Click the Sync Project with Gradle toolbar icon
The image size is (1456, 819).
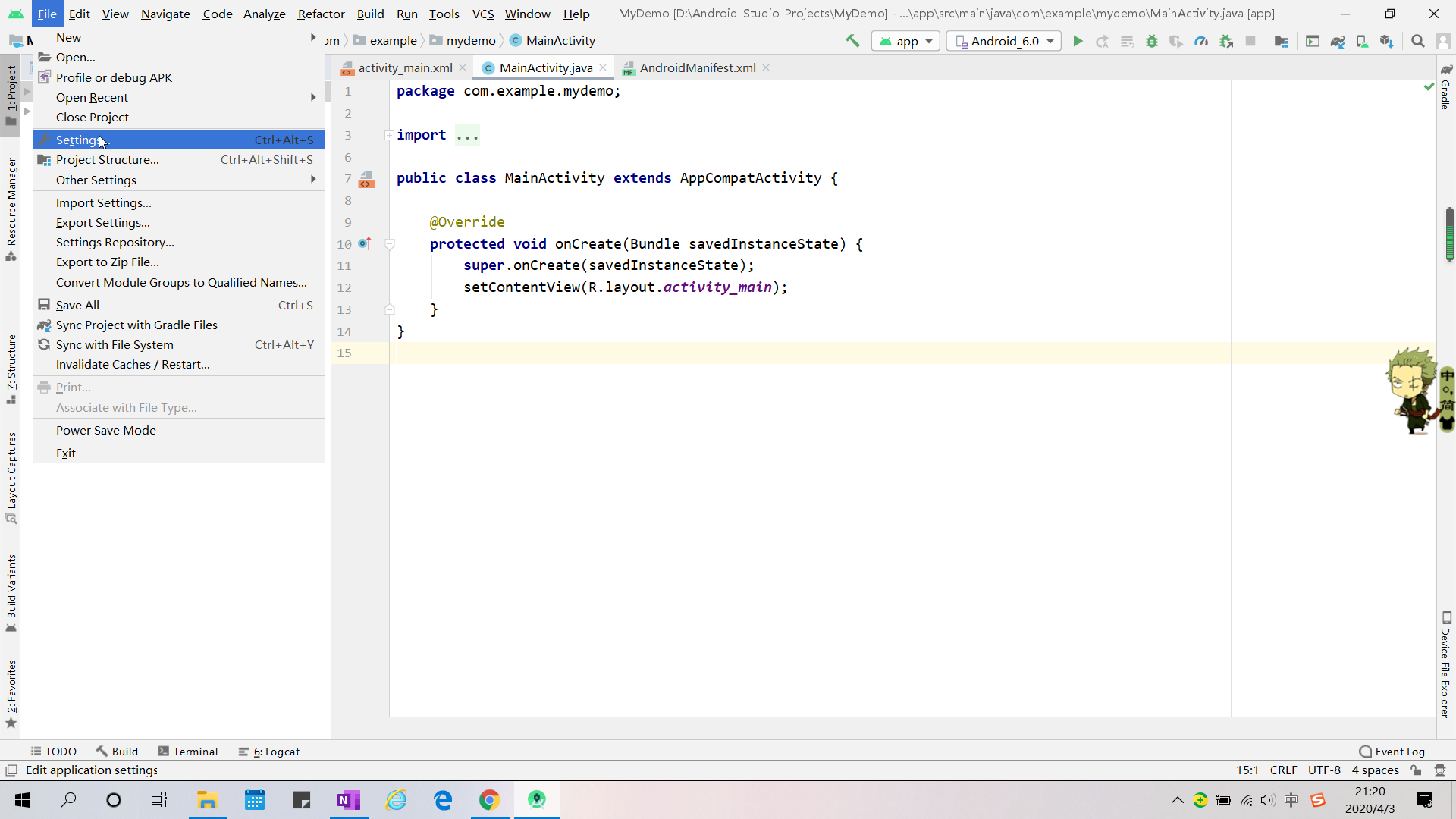pos(1338,41)
